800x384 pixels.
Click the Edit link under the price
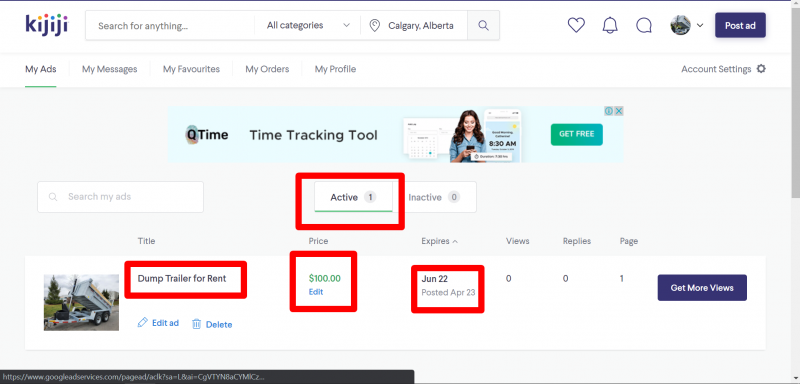click(x=316, y=292)
